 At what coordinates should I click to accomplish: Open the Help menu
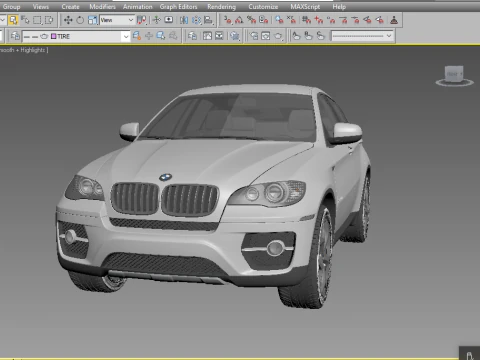pyautogui.click(x=339, y=7)
